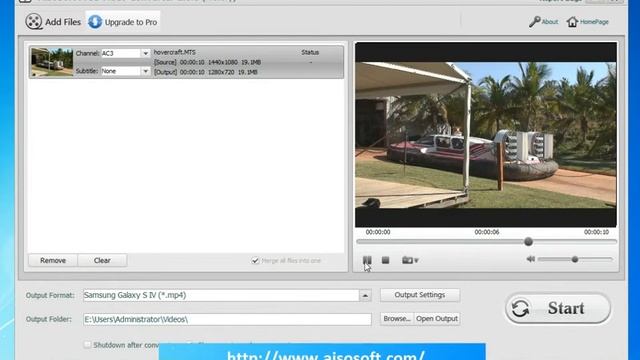640x360 pixels.
Task: Toggle Shutdown after conversion checkbox
Action: pyautogui.click(x=87, y=345)
